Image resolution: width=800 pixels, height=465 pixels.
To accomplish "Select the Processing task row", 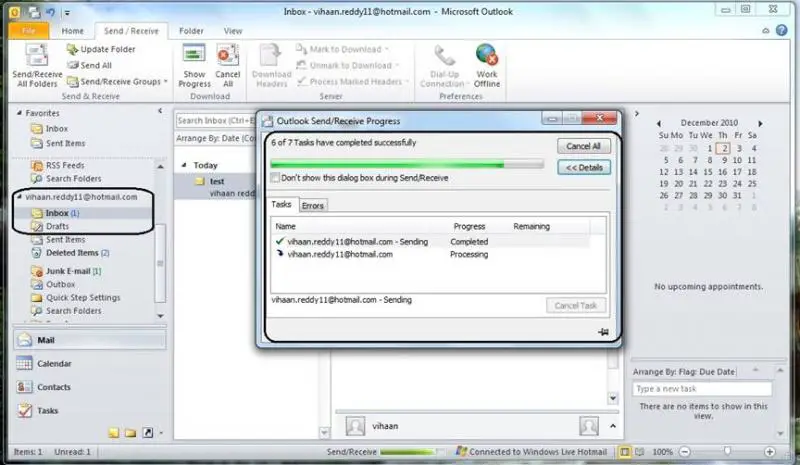I will coord(431,254).
